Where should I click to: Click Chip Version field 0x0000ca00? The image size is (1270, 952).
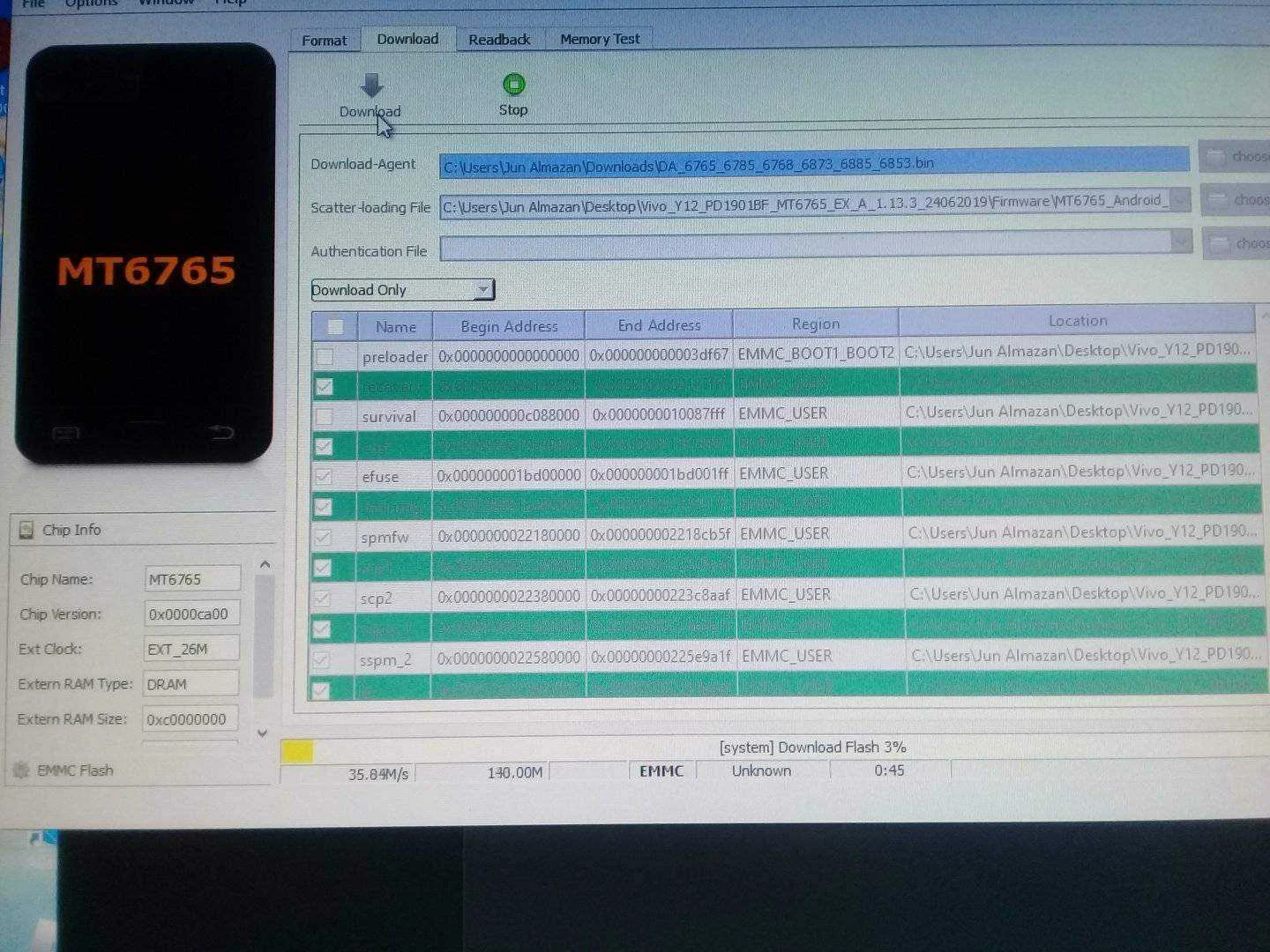click(x=191, y=614)
